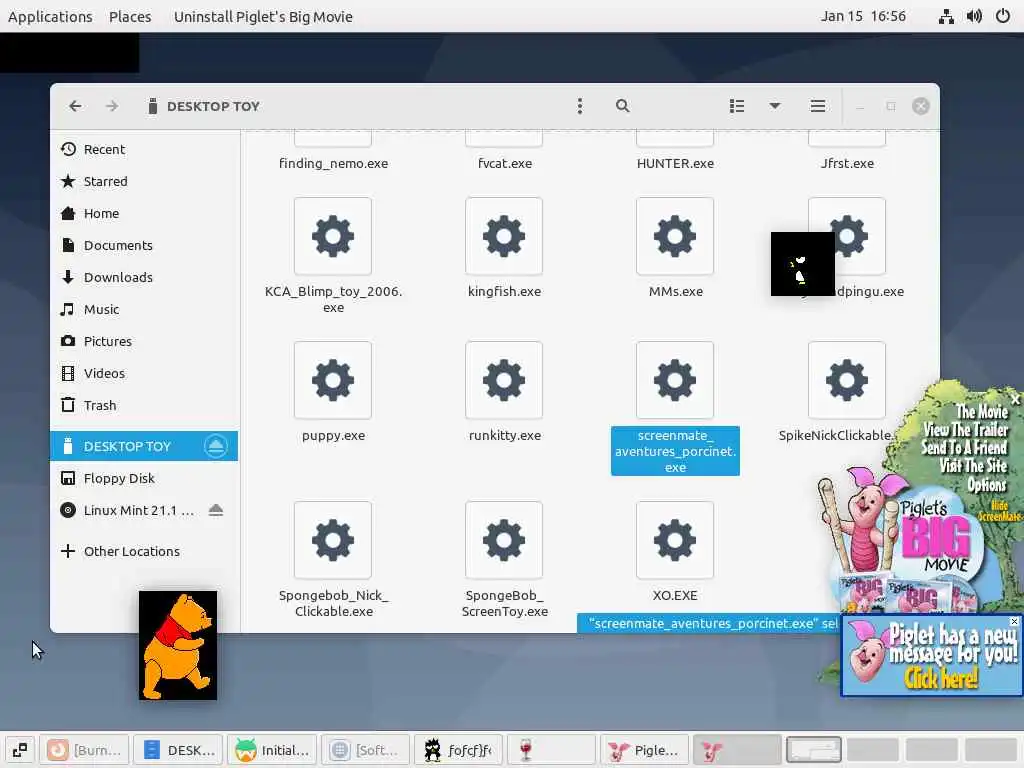Select Spongebob_Nick_Clickable.exe file icon
Viewport: 1024px width, 768px height.
point(333,540)
